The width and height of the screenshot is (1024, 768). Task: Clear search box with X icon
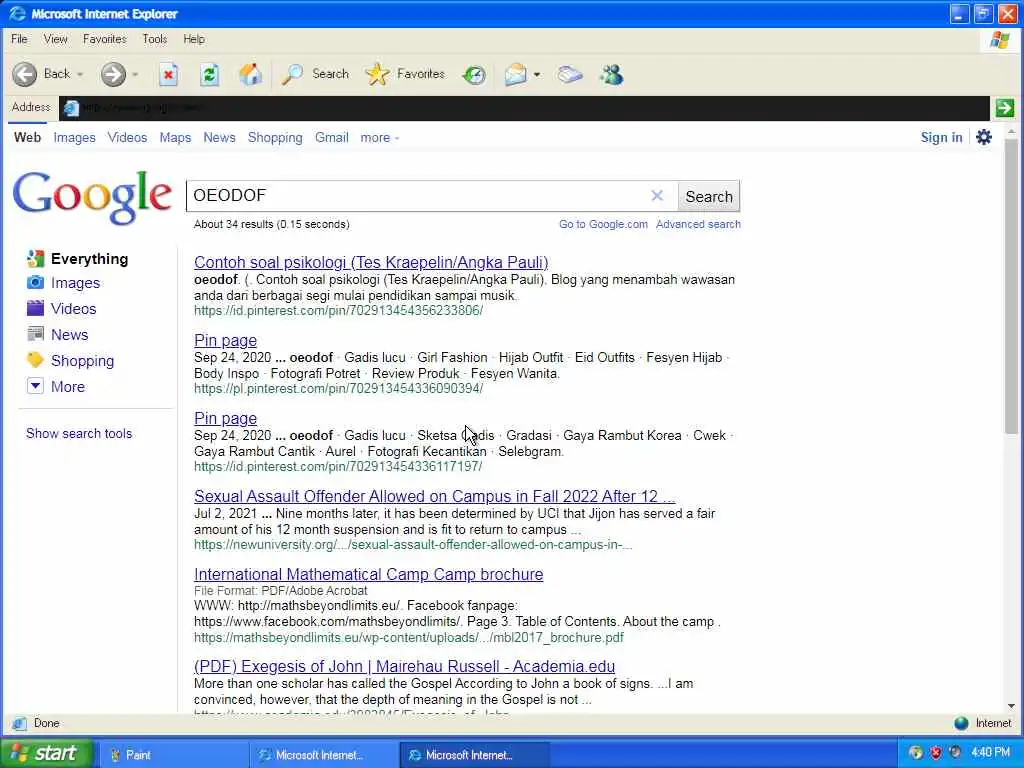[657, 195]
